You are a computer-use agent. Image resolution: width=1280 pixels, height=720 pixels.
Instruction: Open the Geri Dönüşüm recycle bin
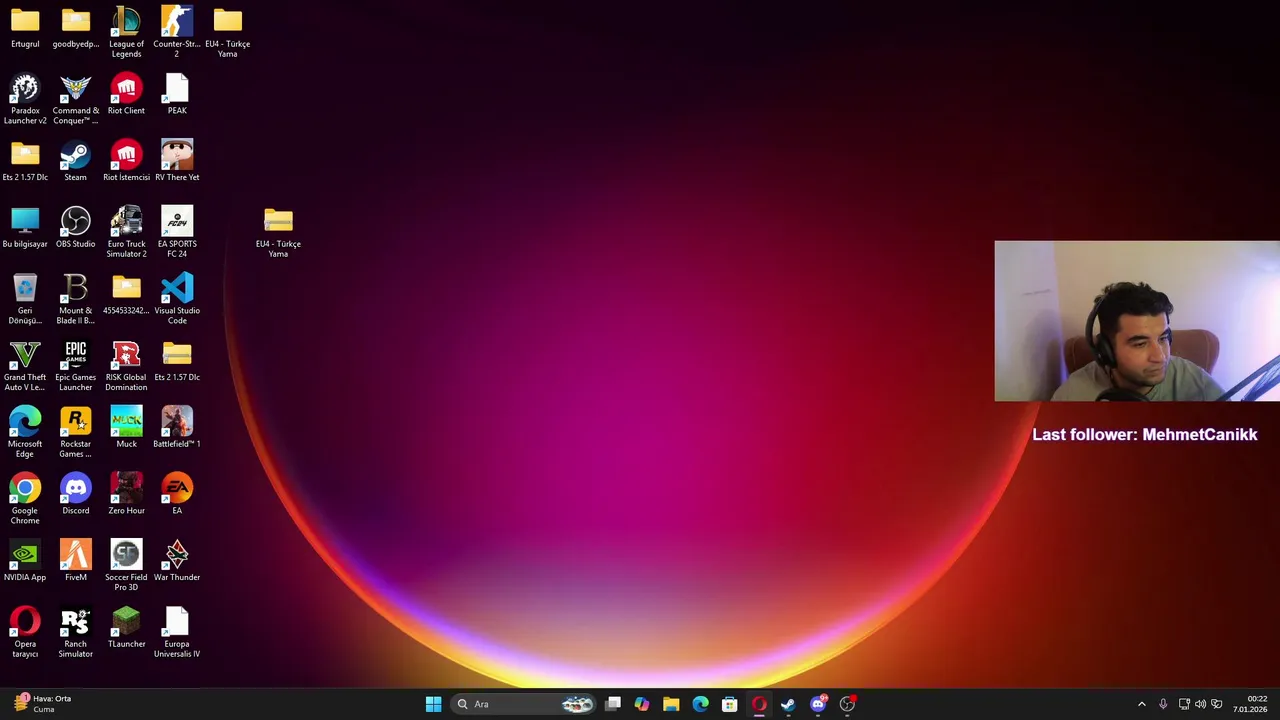[25, 299]
